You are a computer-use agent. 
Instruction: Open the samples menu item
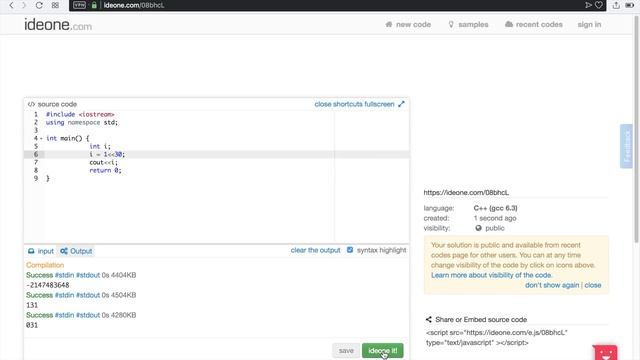point(468,24)
